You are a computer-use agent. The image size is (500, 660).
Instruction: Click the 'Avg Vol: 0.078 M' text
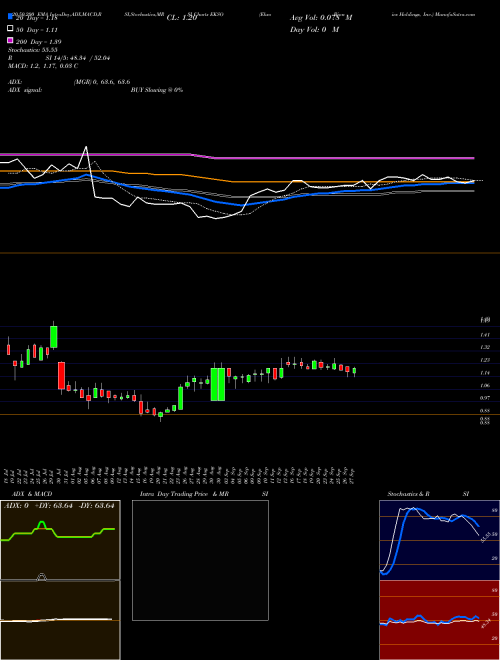coord(321,18)
